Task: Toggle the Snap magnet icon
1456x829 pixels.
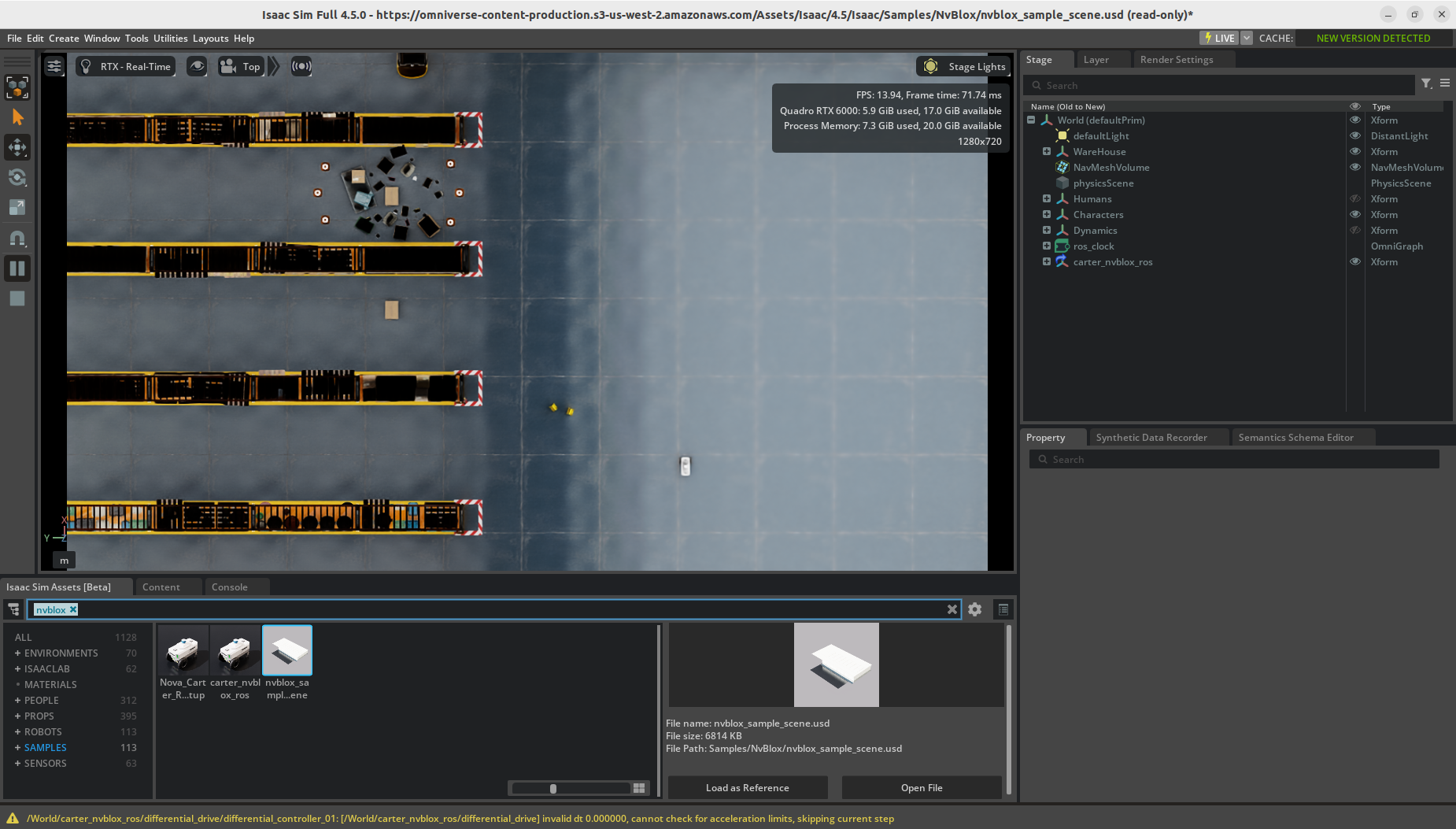Action: coord(17,238)
